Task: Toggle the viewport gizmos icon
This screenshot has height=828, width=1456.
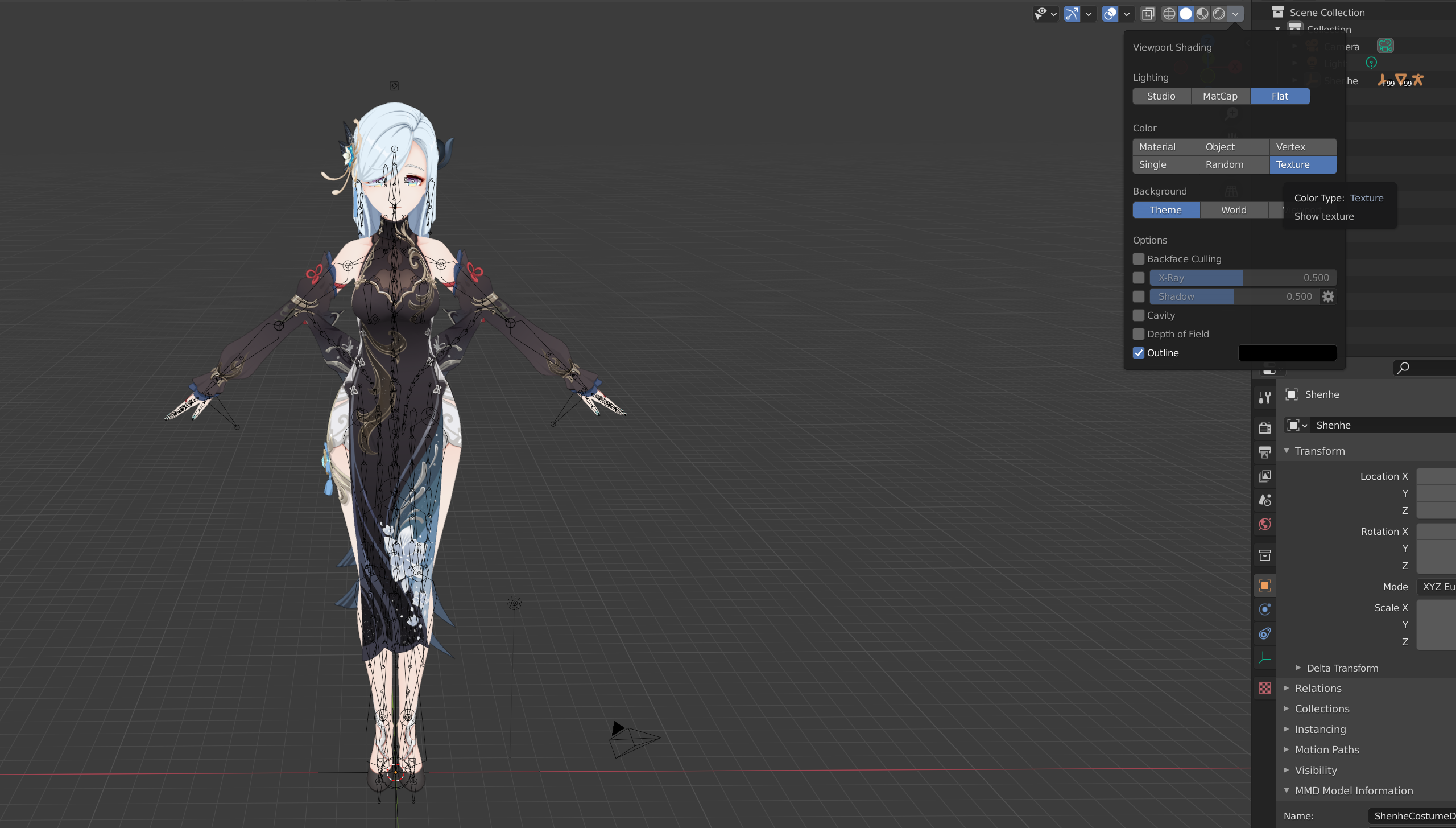Action: tap(1072, 14)
